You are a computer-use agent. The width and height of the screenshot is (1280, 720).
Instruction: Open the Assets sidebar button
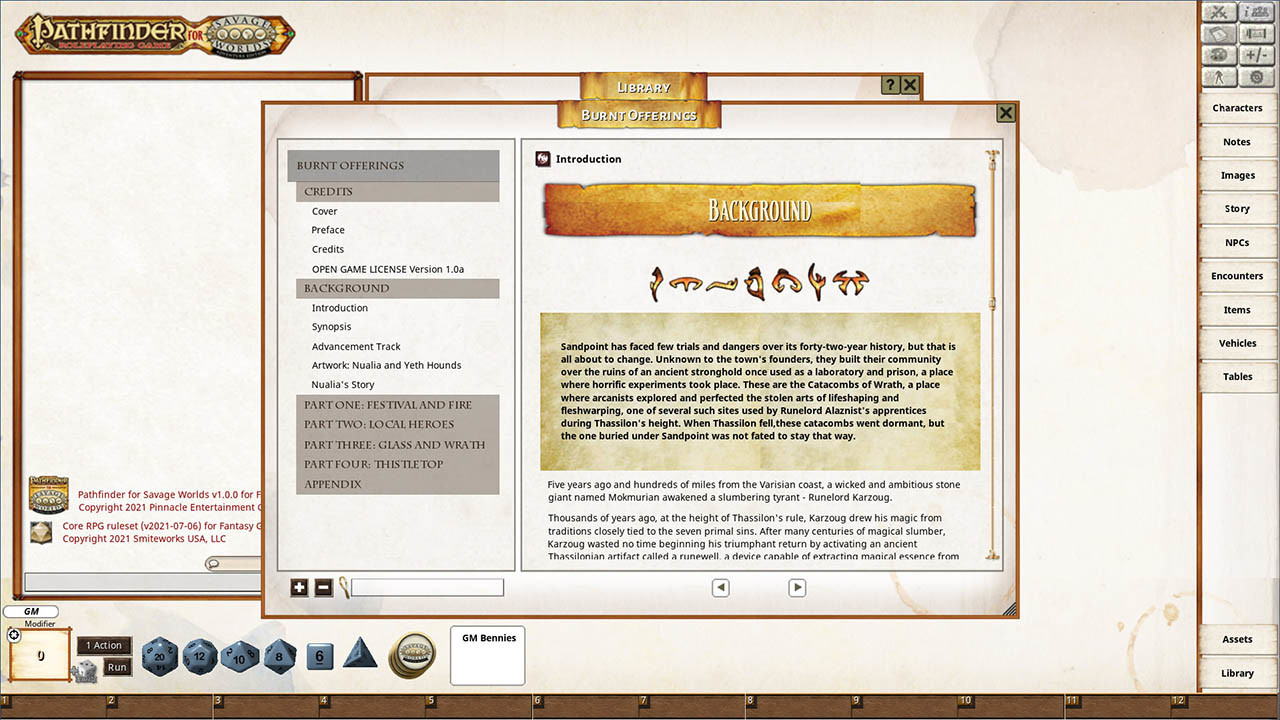pyautogui.click(x=1237, y=640)
